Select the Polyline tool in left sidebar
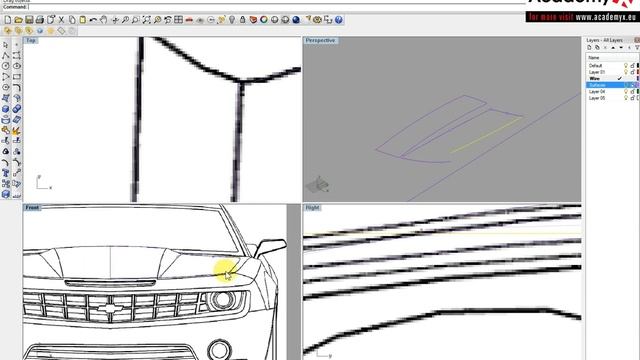 (x=5, y=55)
